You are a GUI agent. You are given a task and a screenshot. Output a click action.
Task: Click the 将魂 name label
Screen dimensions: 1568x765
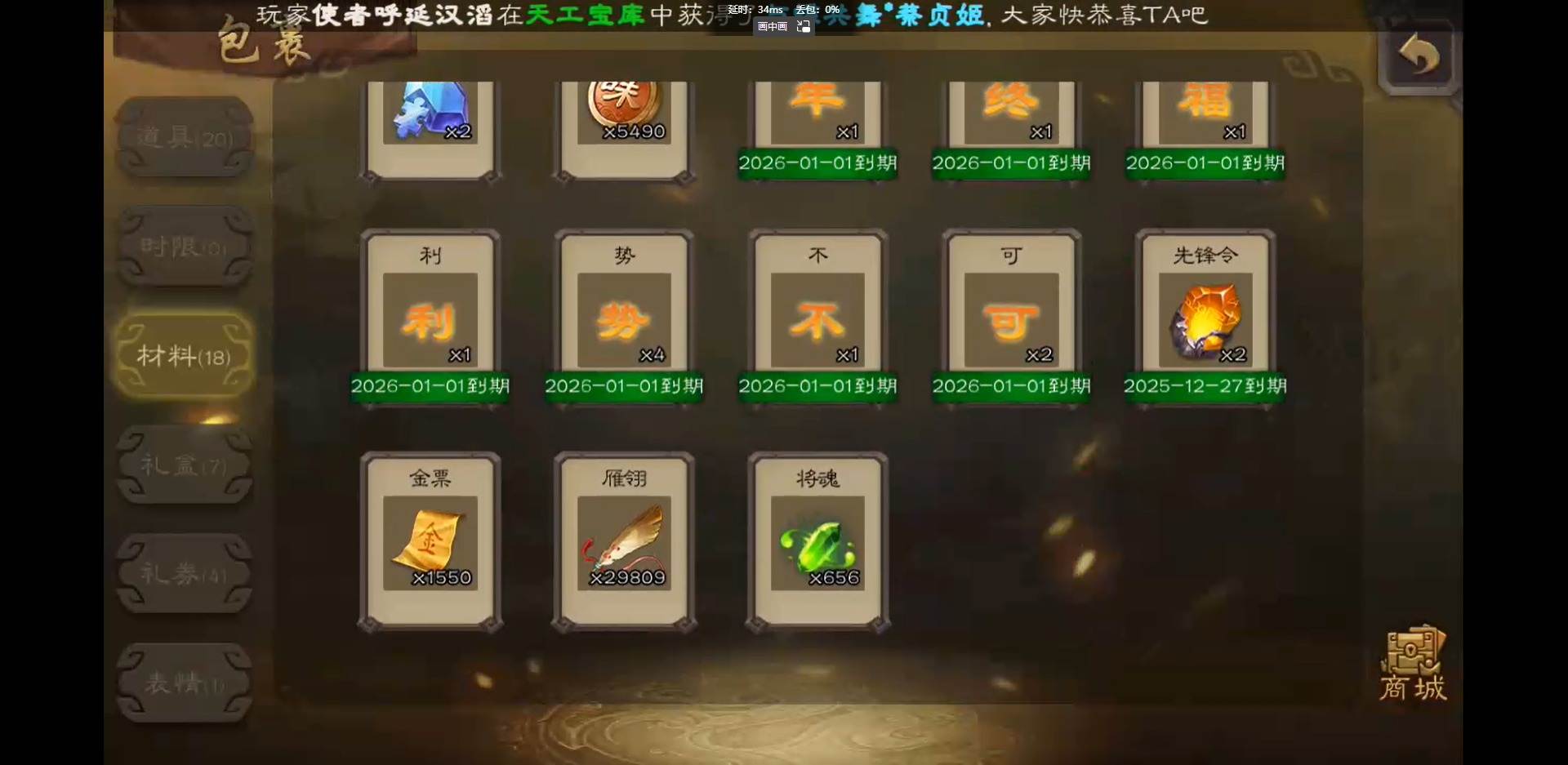pyautogui.click(x=817, y=478)
